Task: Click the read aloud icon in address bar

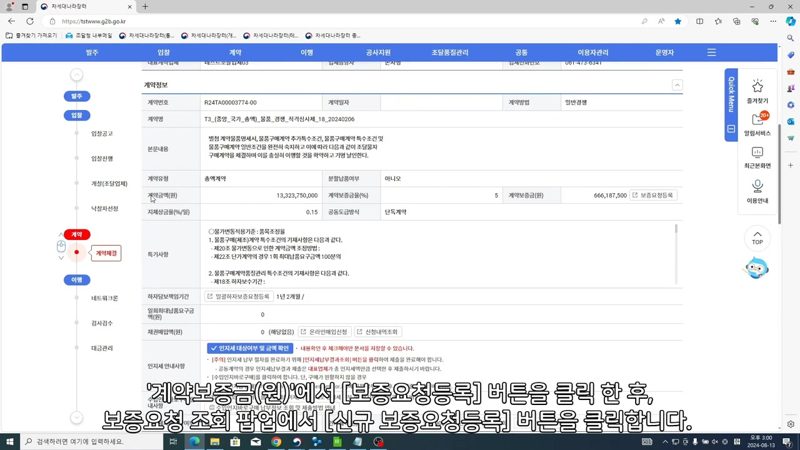Action: 661,21
